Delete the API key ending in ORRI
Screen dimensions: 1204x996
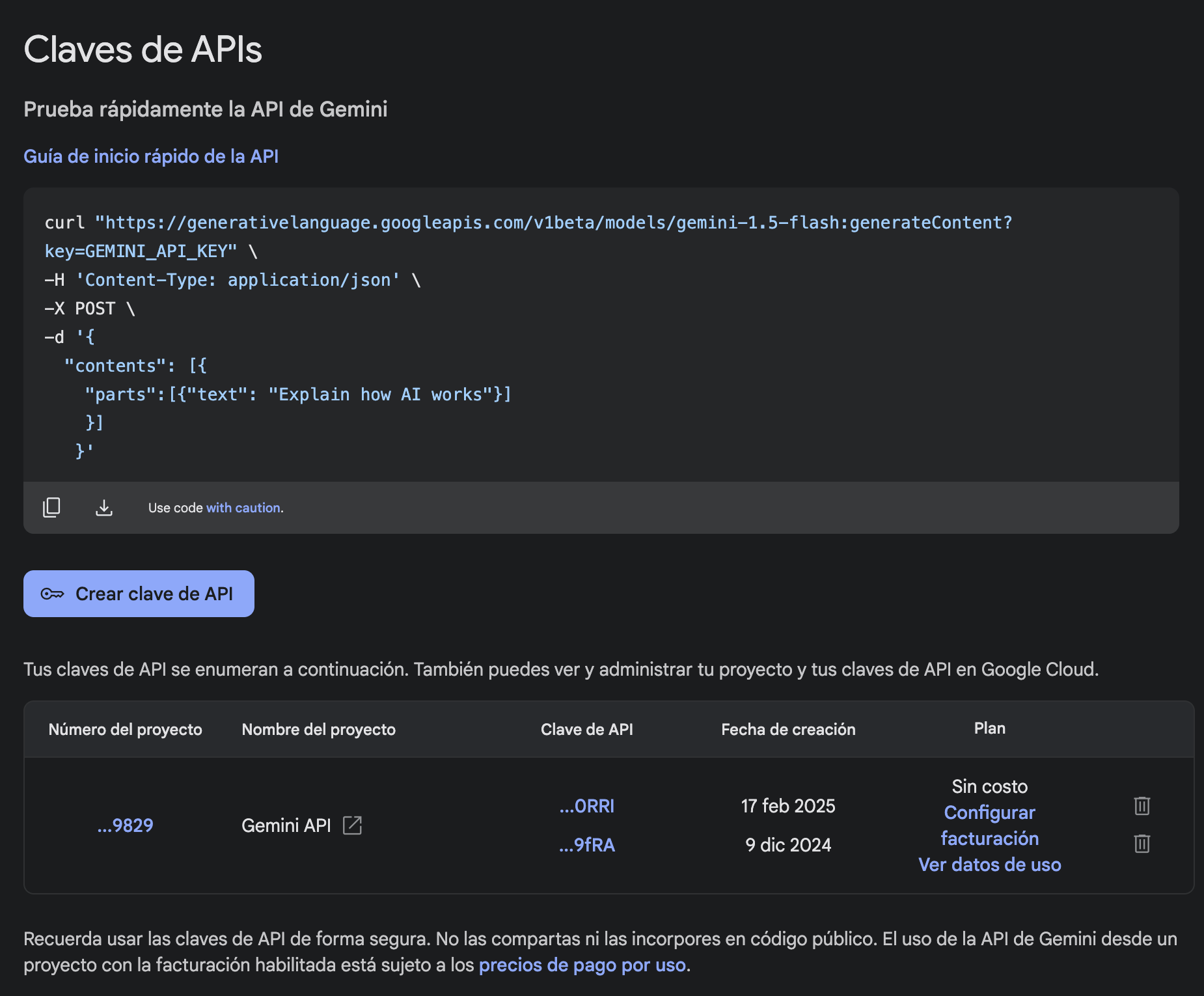coord(1142,806)
